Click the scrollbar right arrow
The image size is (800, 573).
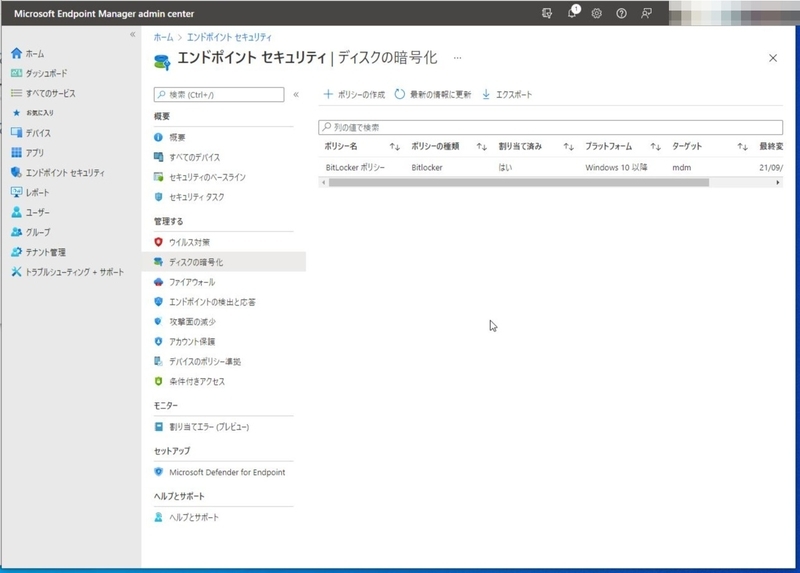[778, 182]
